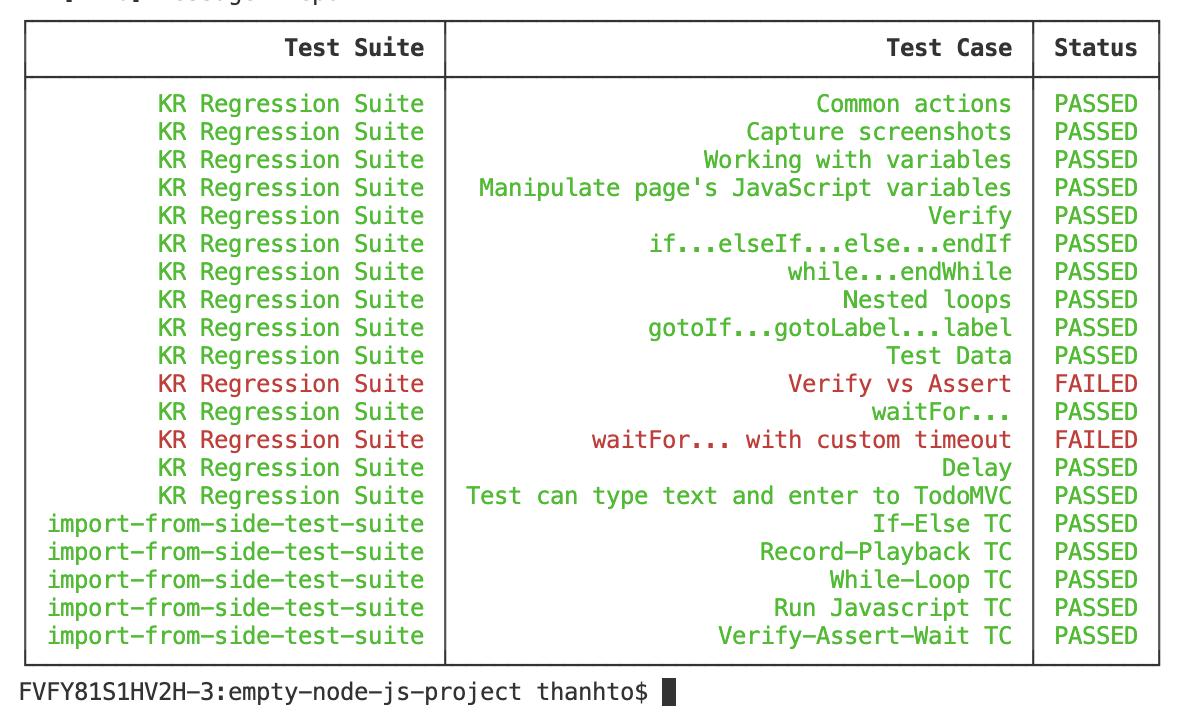Viewport: 1184px width, 706px height.
Task: Click the Delay test case
Action: click(x=976, y=468)
